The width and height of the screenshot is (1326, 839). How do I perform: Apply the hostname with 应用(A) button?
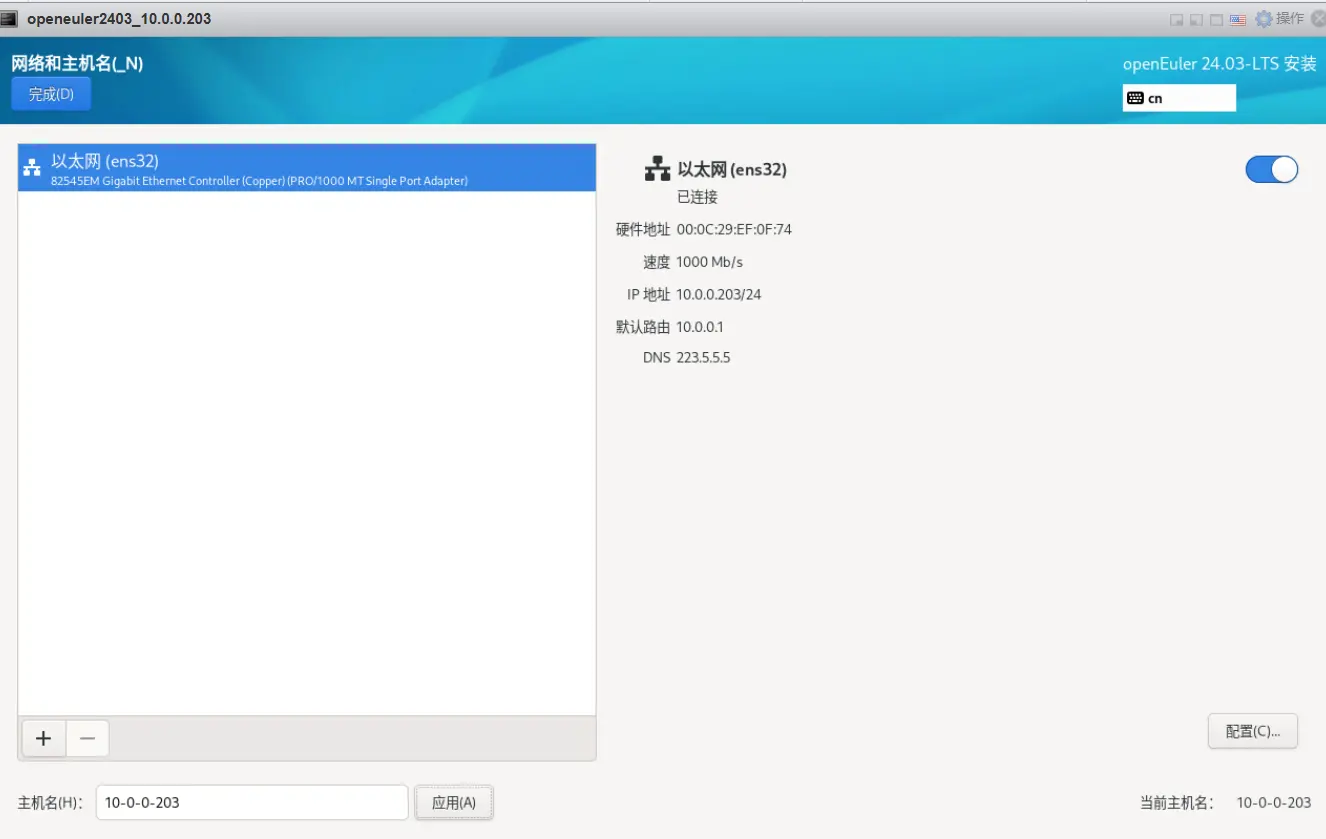point(453,802)
